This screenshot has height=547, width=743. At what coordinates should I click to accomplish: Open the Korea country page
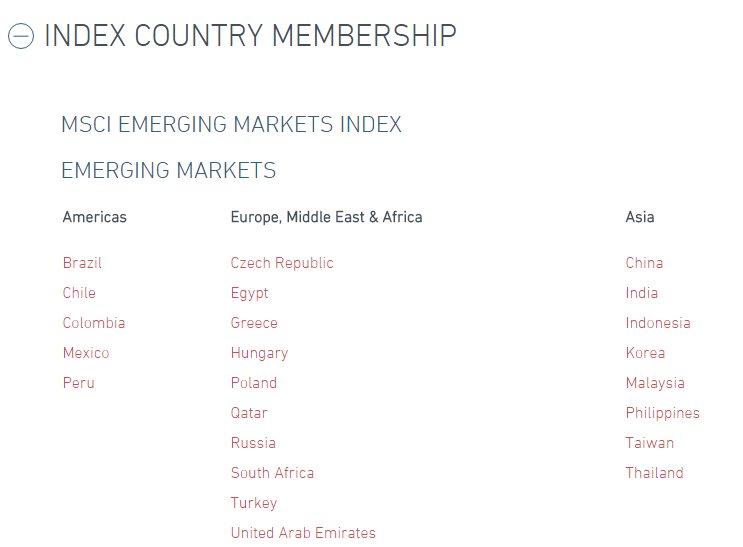coord(645,353)
